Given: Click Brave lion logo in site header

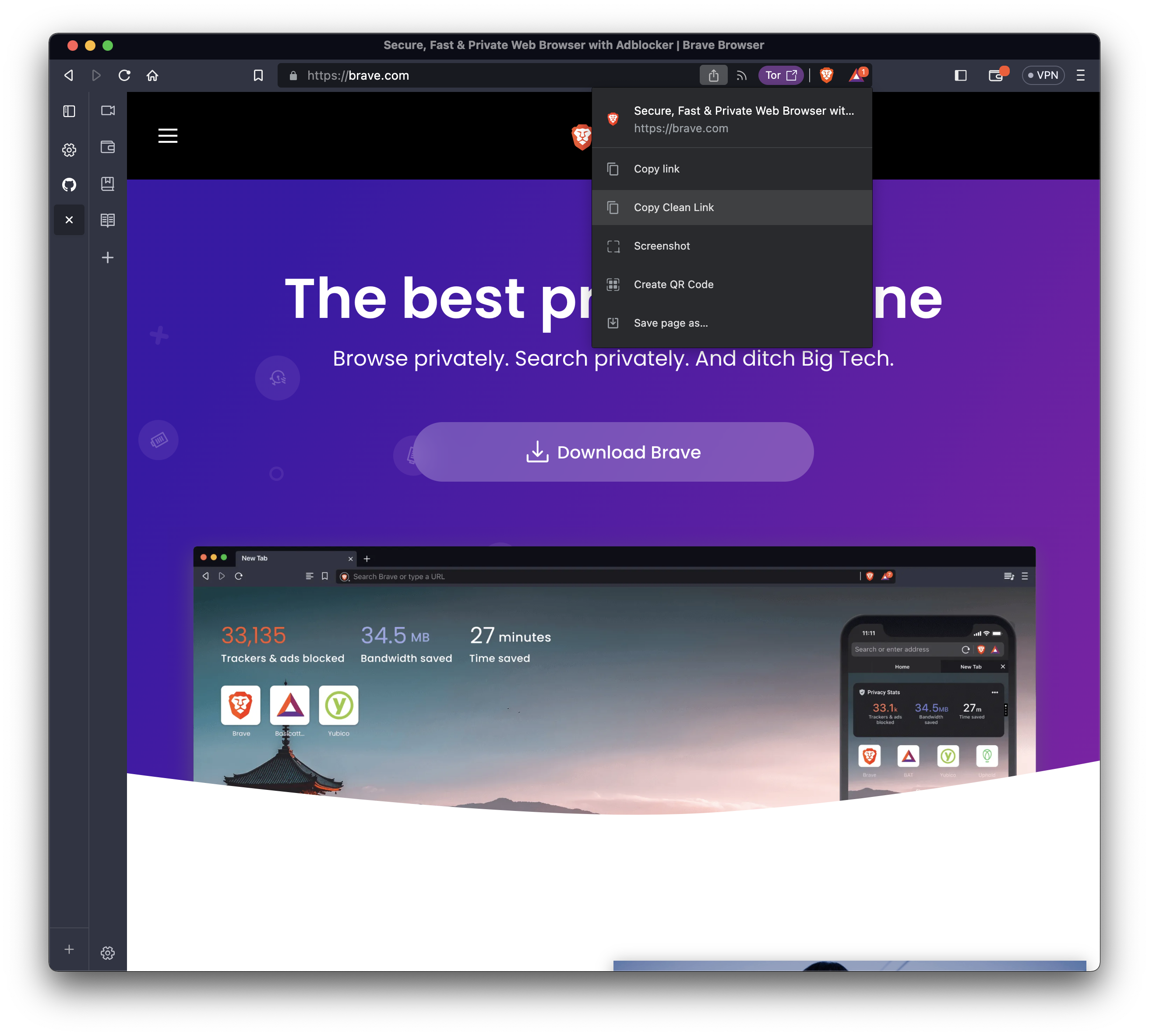Looking at the screenshot, I should pos(581,137).
